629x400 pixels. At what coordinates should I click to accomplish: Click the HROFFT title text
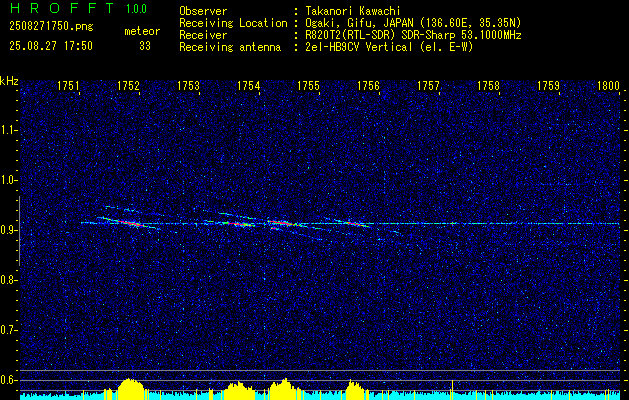62,8
